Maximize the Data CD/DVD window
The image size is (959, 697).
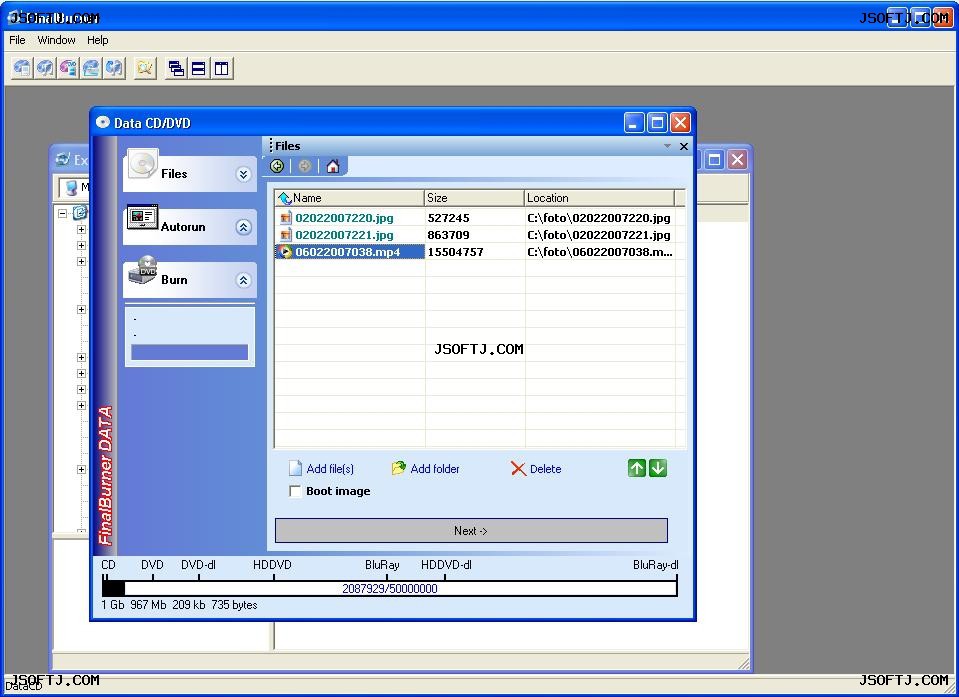pyautogui.click(x=657, y=123)
